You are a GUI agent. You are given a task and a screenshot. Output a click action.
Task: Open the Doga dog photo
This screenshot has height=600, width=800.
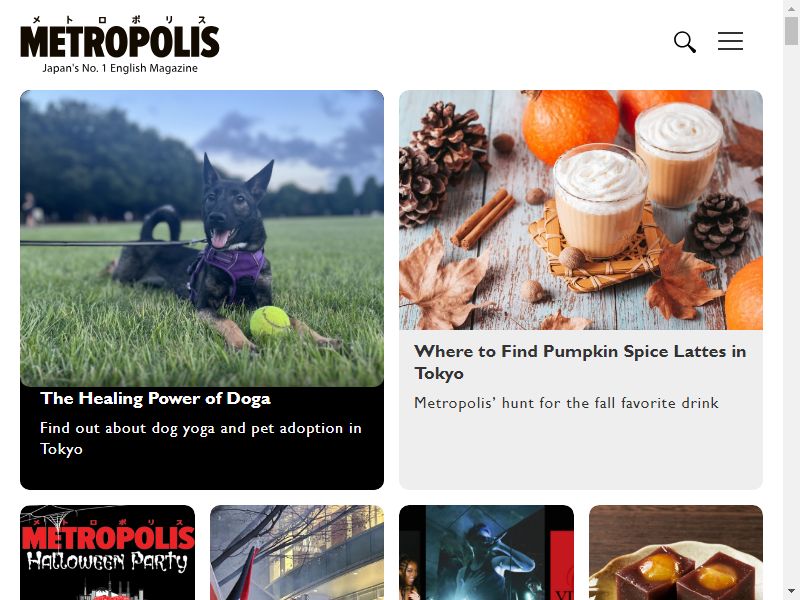202,238
